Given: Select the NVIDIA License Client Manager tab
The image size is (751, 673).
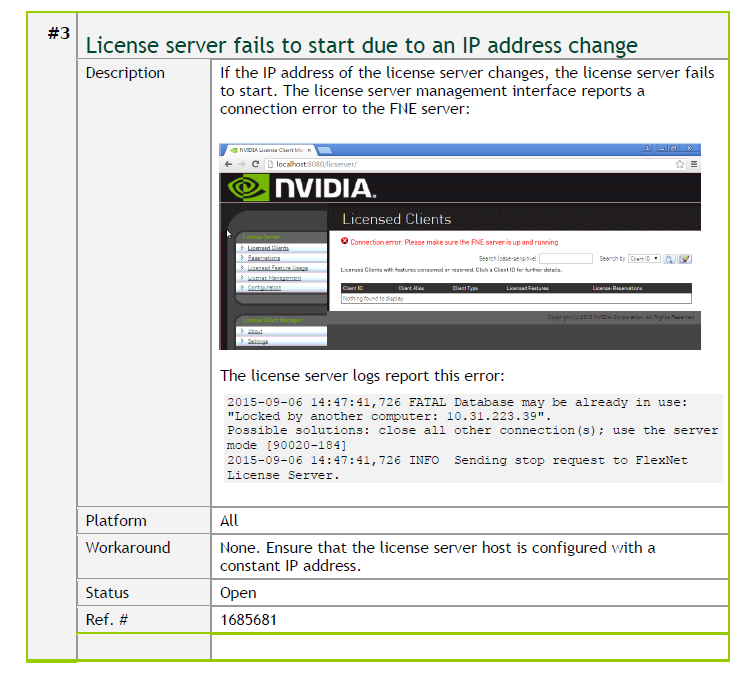Looking at the screenshot, I should click(269, 150).
